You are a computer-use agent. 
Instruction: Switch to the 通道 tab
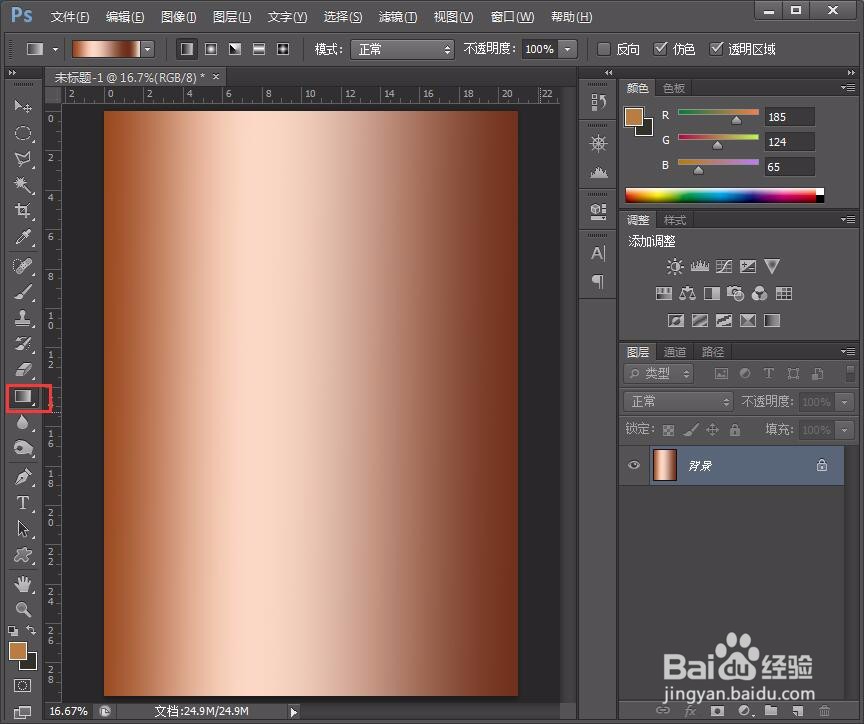675,352
